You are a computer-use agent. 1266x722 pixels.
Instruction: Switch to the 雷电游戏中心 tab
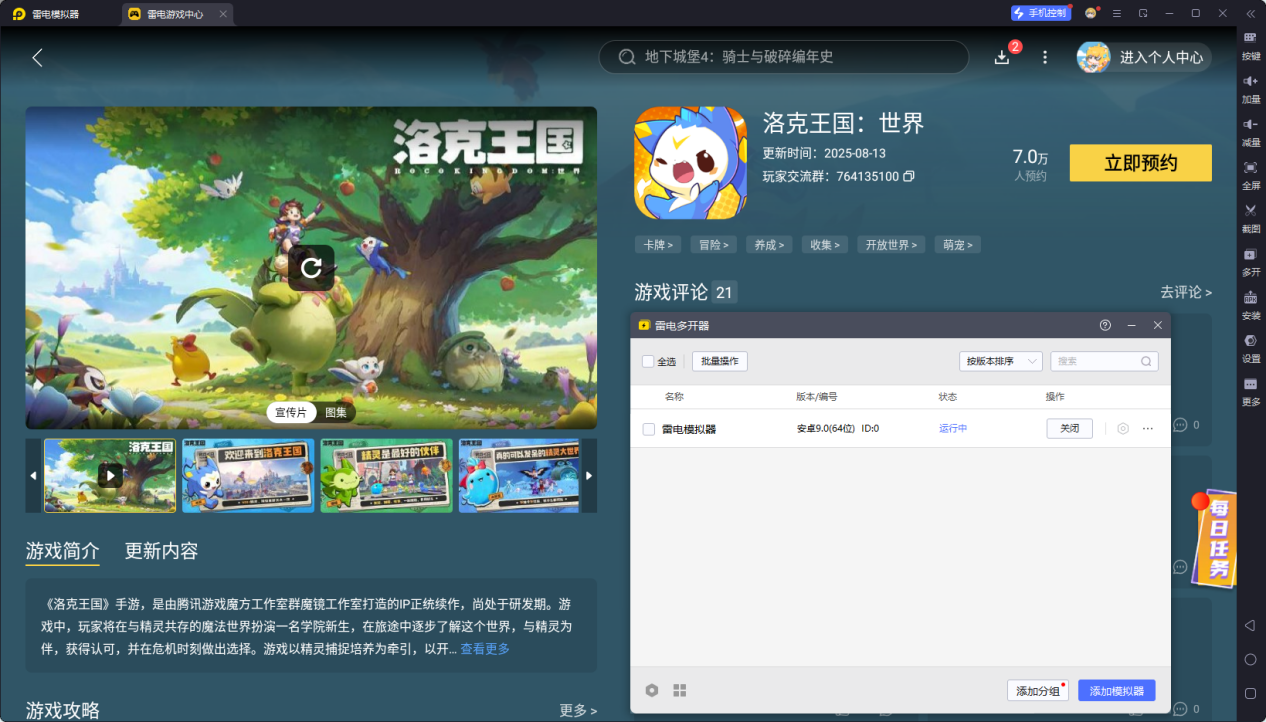175,14
